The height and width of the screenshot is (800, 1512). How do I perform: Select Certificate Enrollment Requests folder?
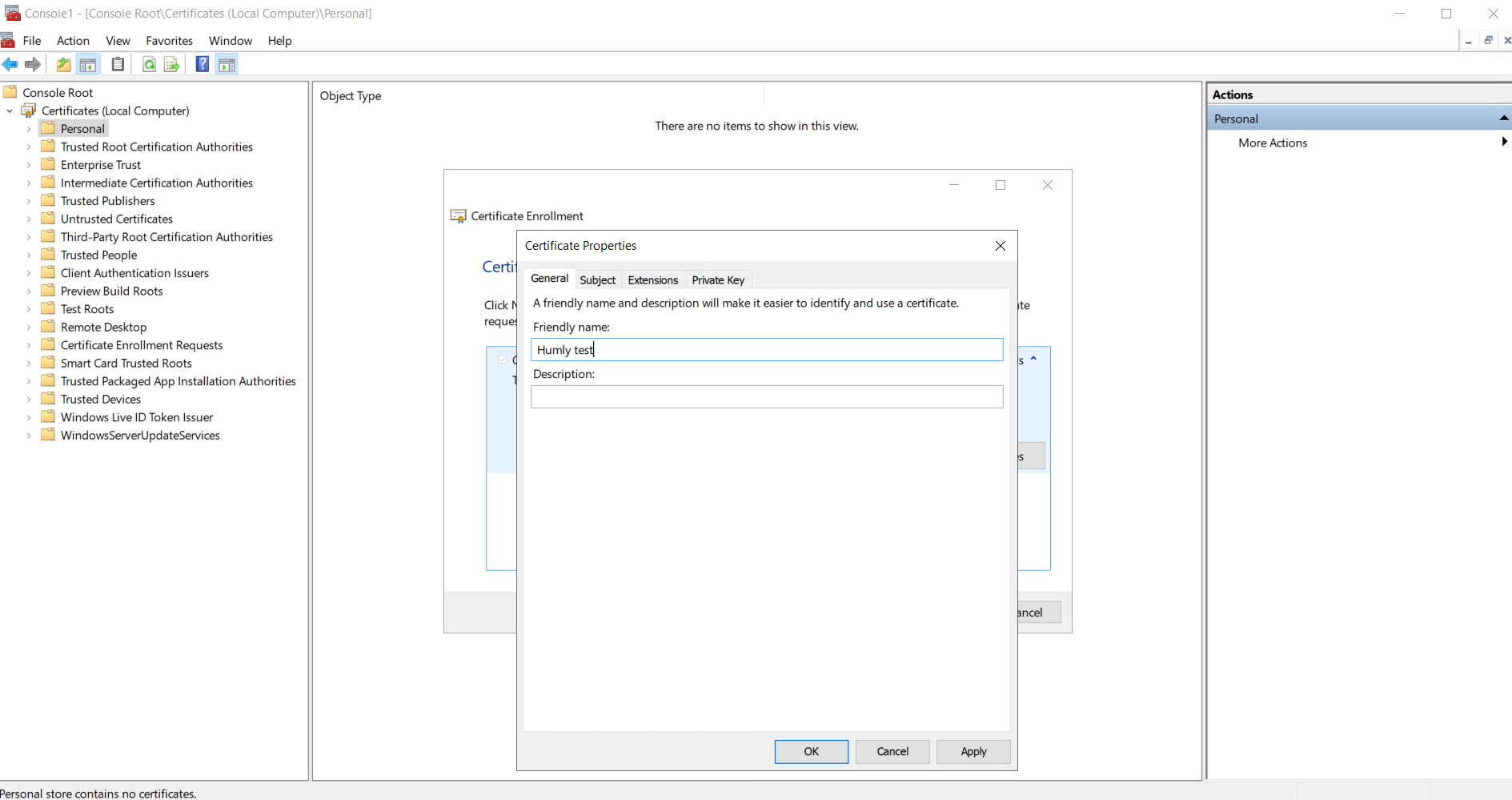pyautogui.click(x=142, y=345)
